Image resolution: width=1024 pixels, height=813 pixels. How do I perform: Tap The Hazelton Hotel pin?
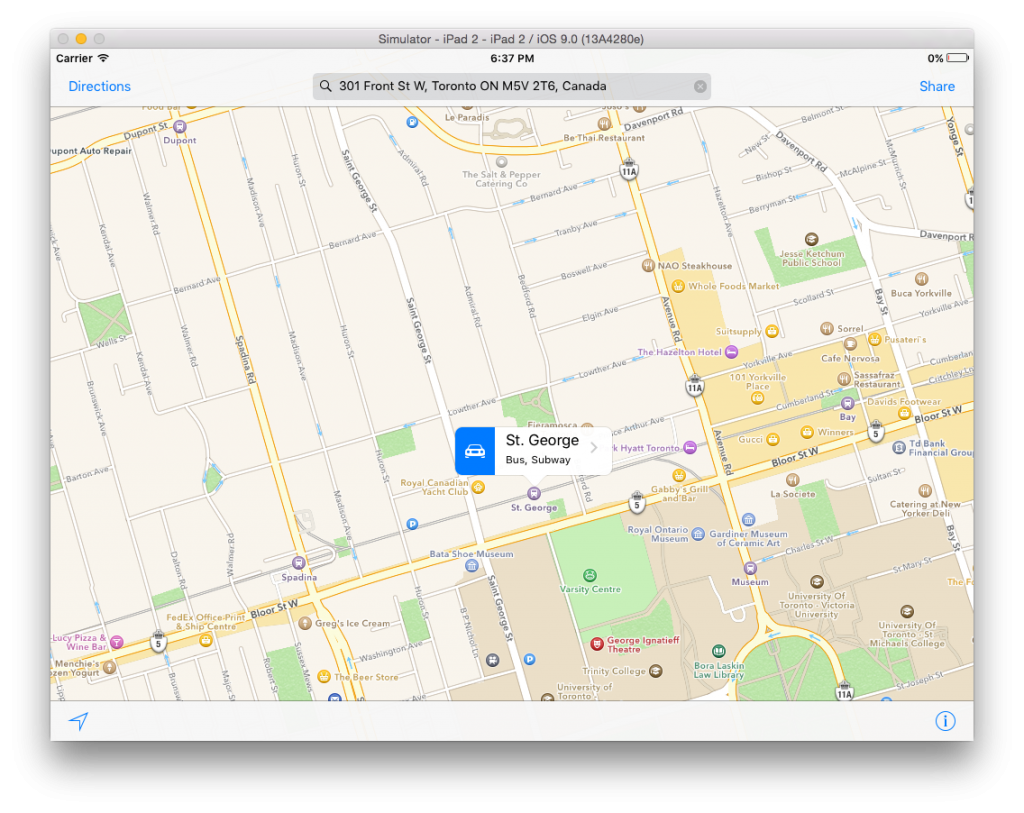[731, 351]
